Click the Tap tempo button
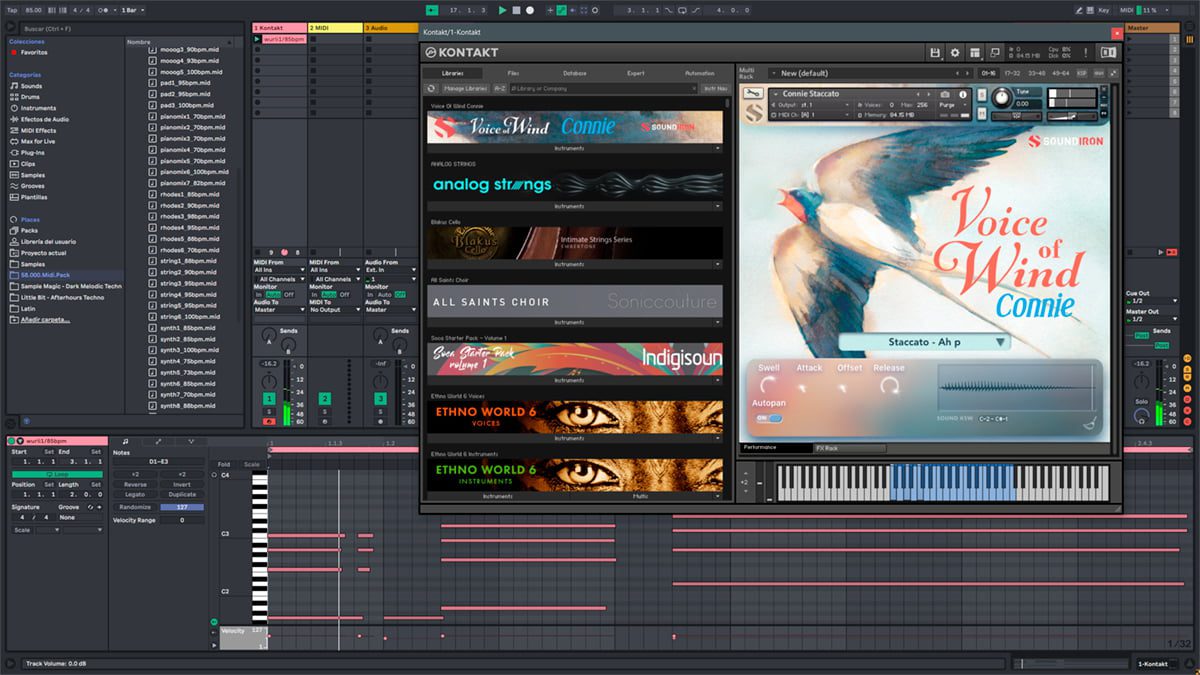Image resolution: width=1200 pixels, height=675 pixels. [12, 10]
